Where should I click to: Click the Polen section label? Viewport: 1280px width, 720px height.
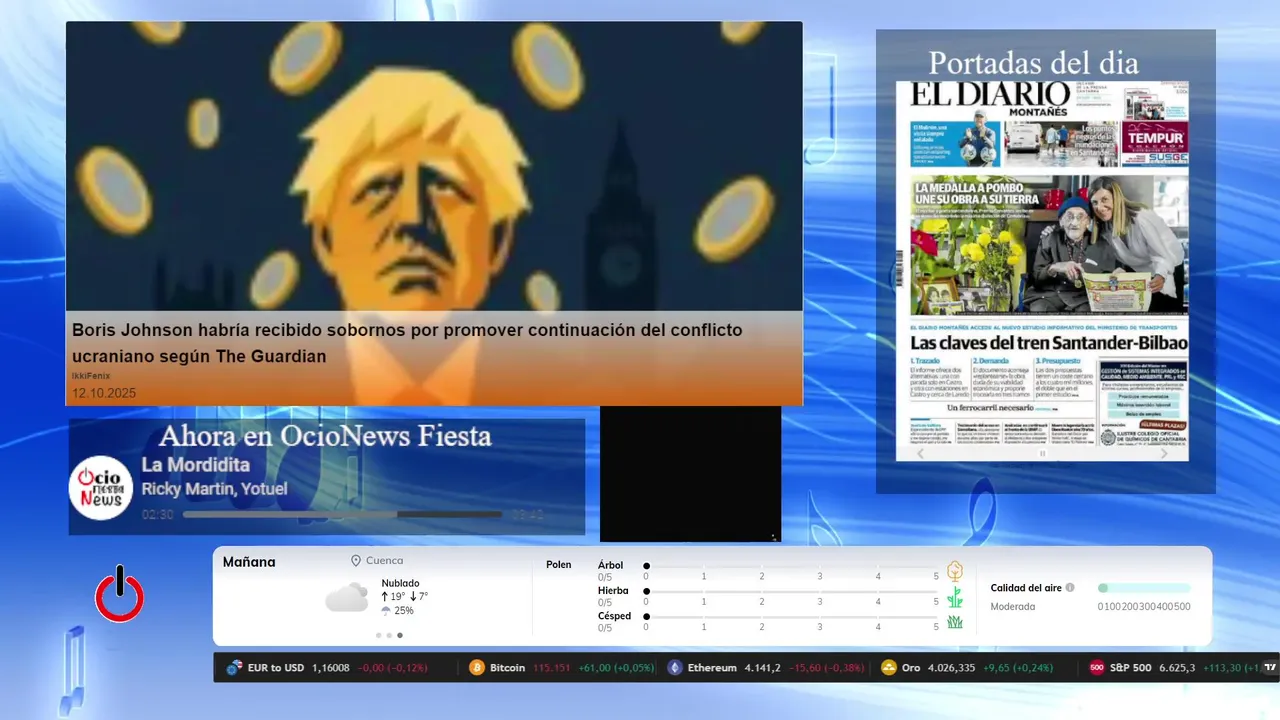pos(559,565)
